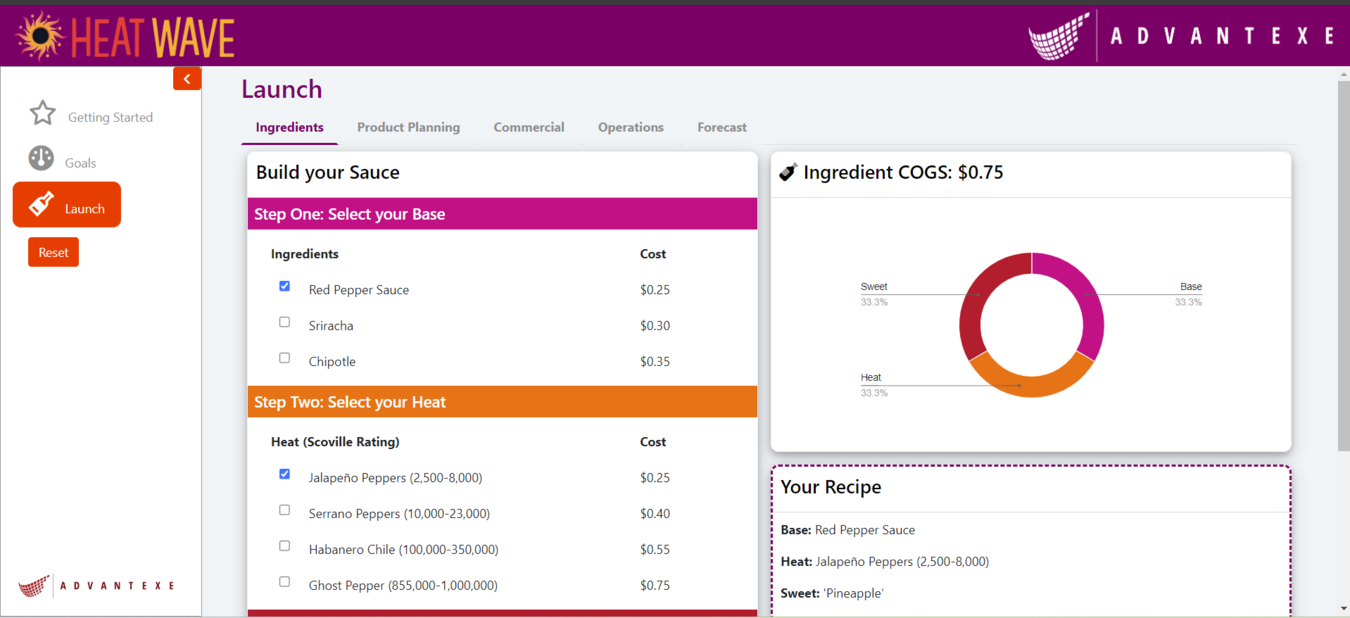1350x618 pixels.
Task: Click the Ingredient COGS: $0.75 heading
Action: click(903, 172)
